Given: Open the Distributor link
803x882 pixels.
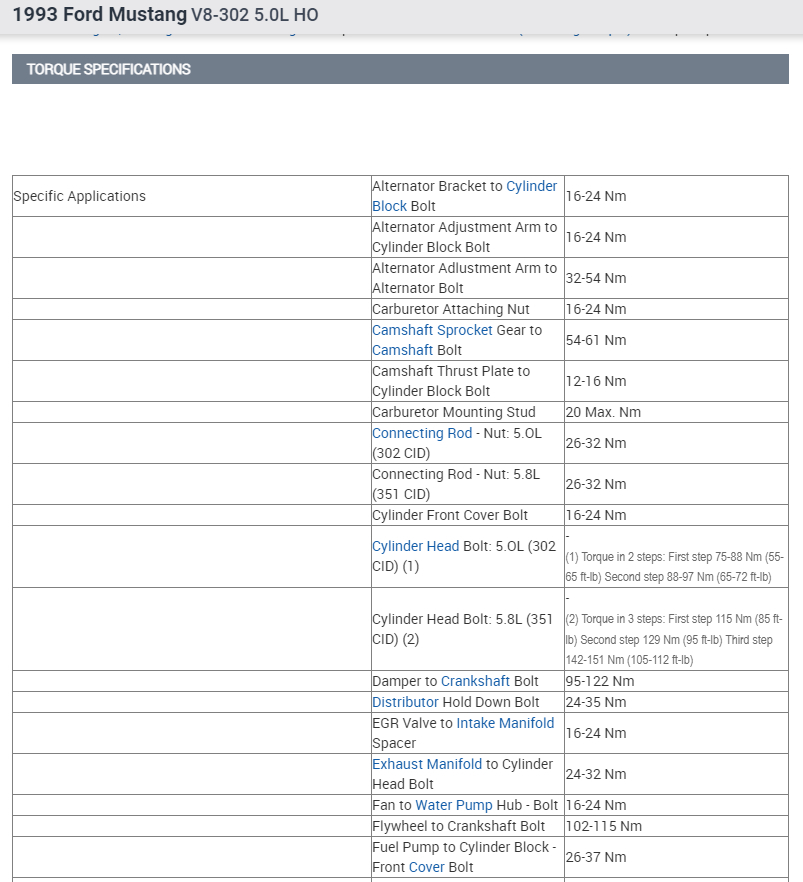Looking at the screenshot, I should coord(405,702).
